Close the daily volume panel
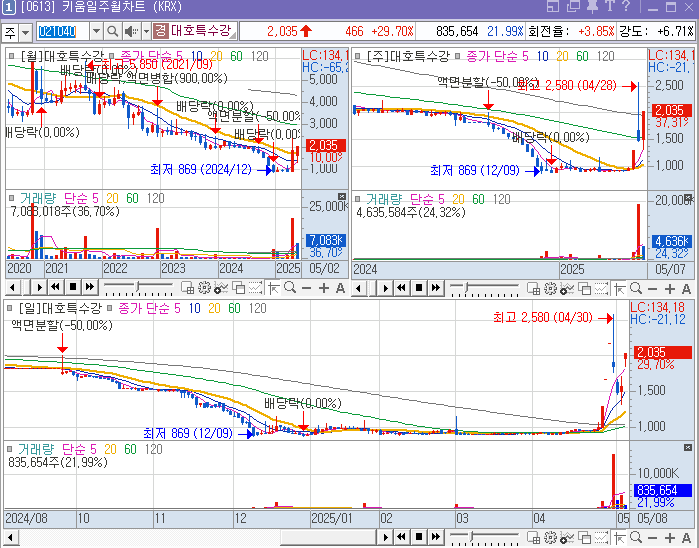Viewport: 699px width, 548px height. (688, 448)
